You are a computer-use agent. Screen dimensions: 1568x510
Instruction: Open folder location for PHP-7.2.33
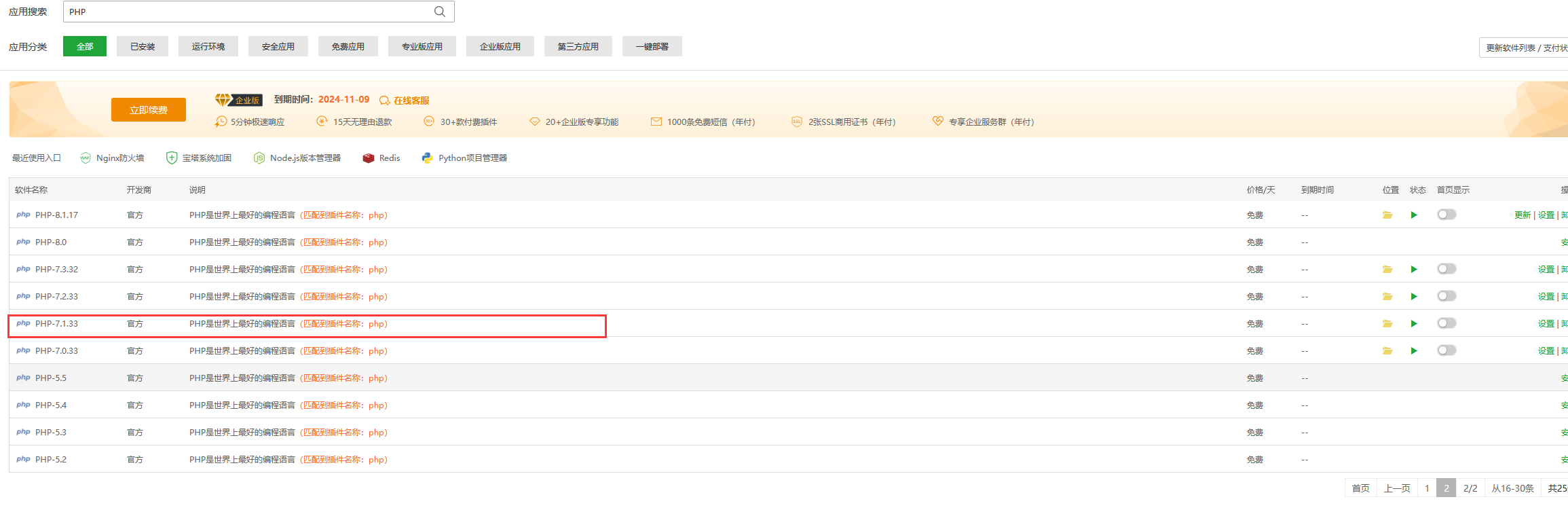coord(1387,297)
